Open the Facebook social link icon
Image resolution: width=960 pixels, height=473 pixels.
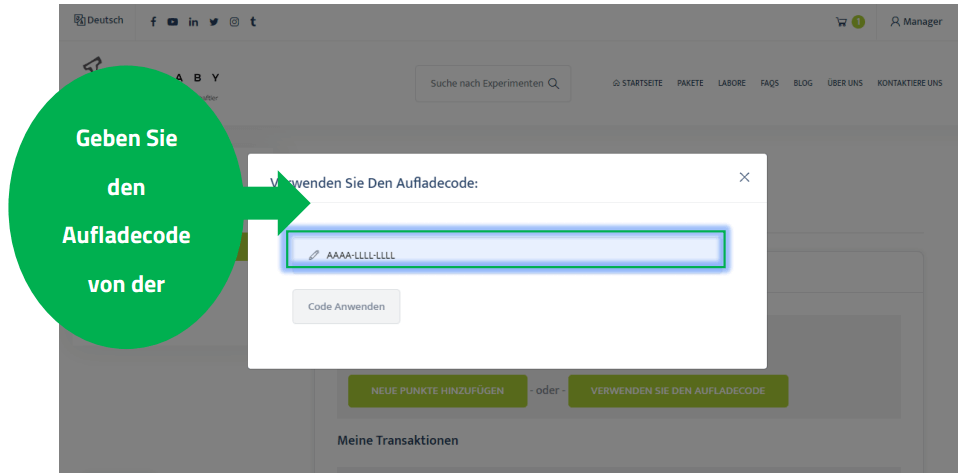[153, 22]
